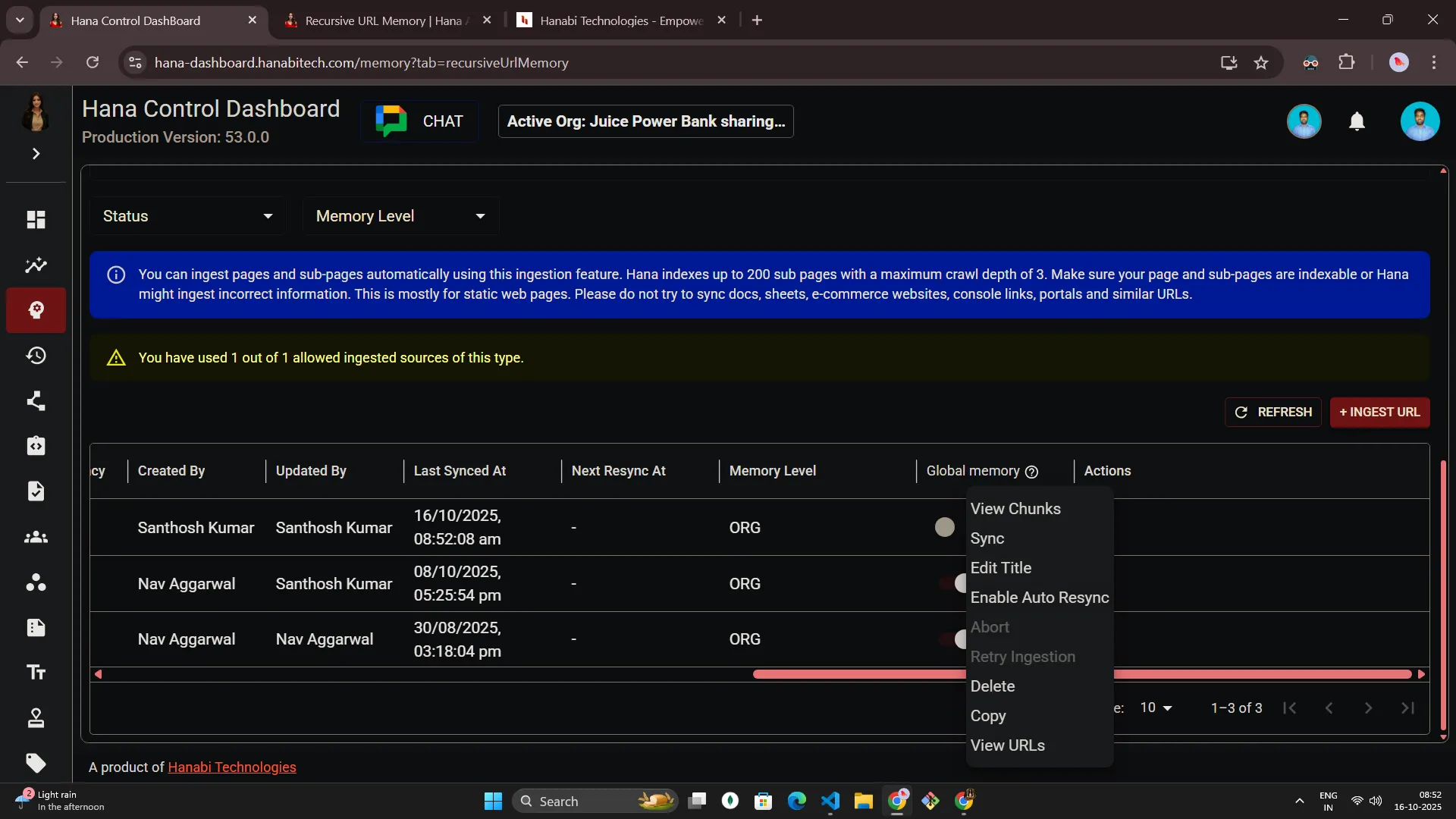Open the Memory Level filter dropdown
Viewport: 1456px width, 819px height.
tap(400, 216)
